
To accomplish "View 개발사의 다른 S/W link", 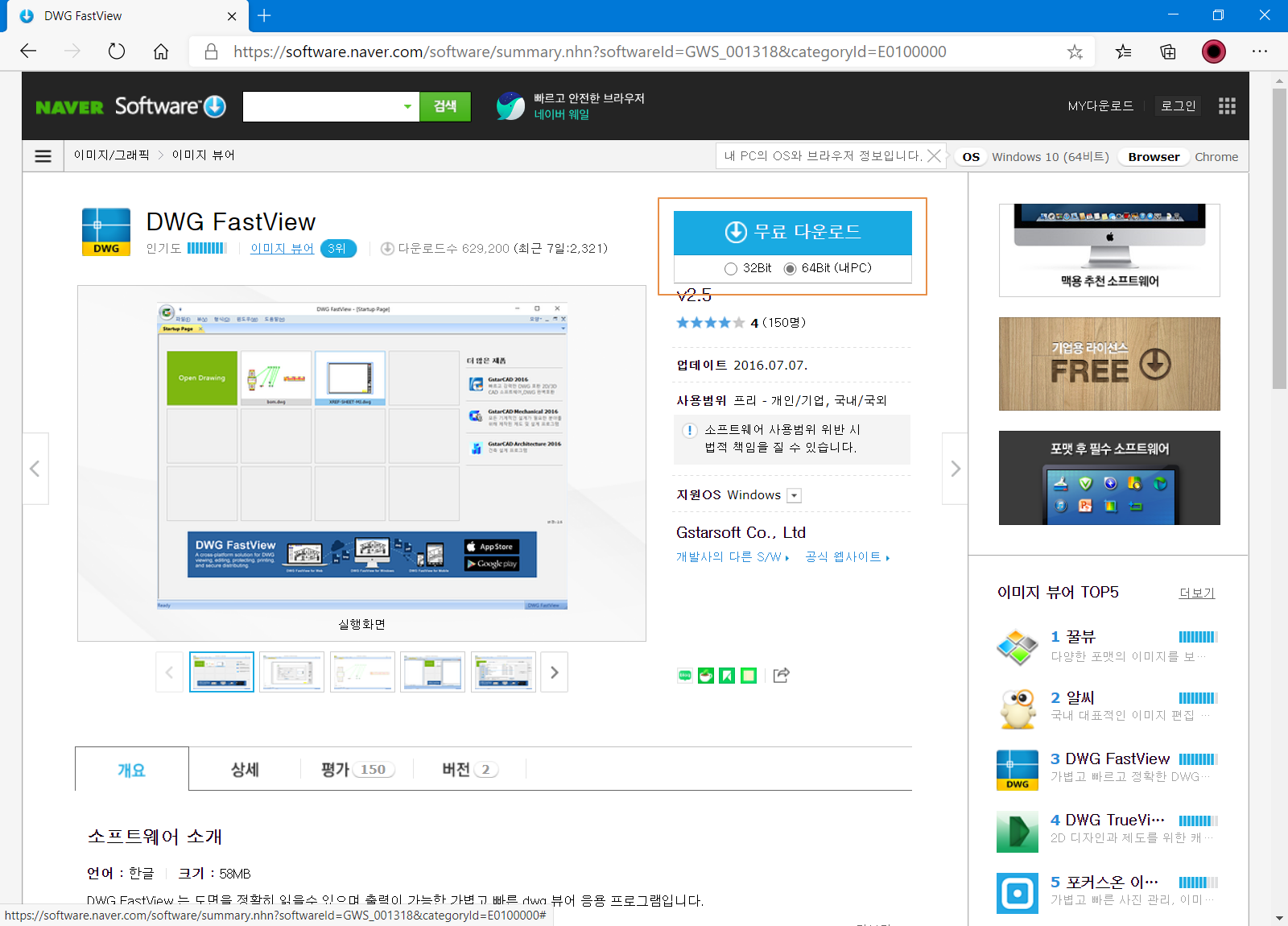I will tap(733, 557).
